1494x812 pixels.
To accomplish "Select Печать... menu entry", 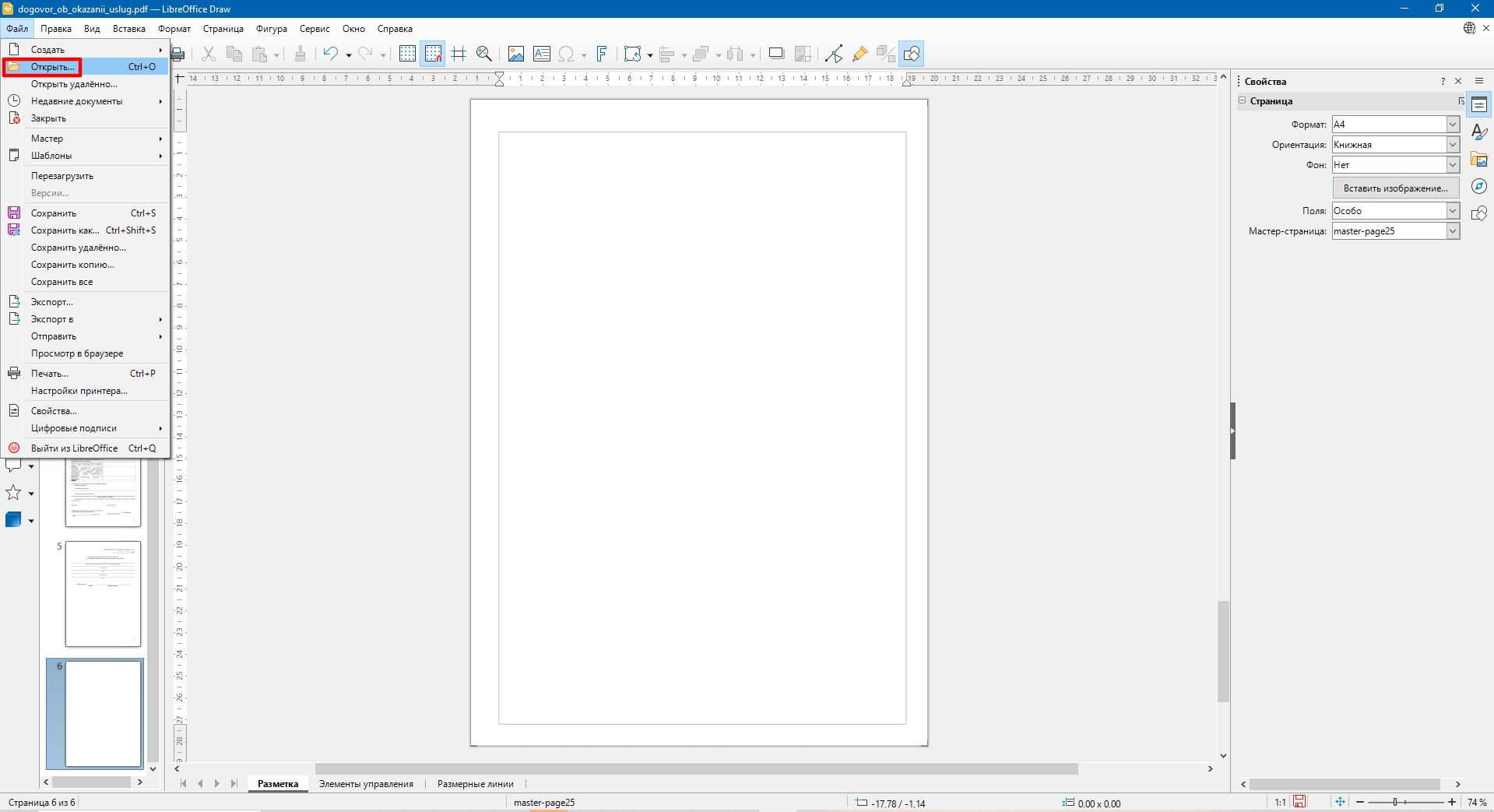I will (x=86, y=374).
